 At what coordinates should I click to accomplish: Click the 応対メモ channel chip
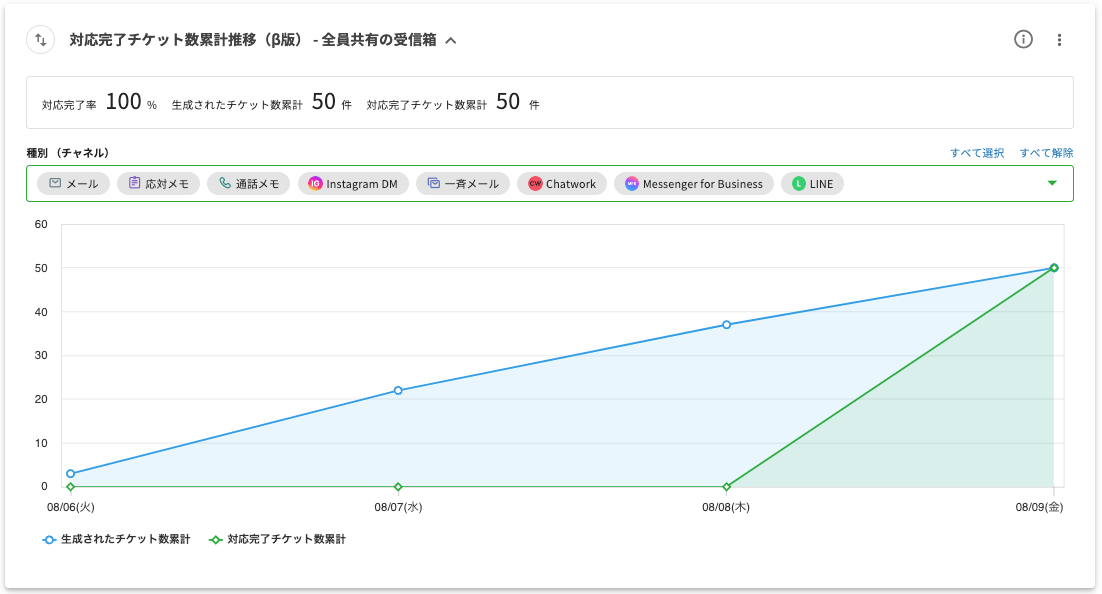coord(159,184)
